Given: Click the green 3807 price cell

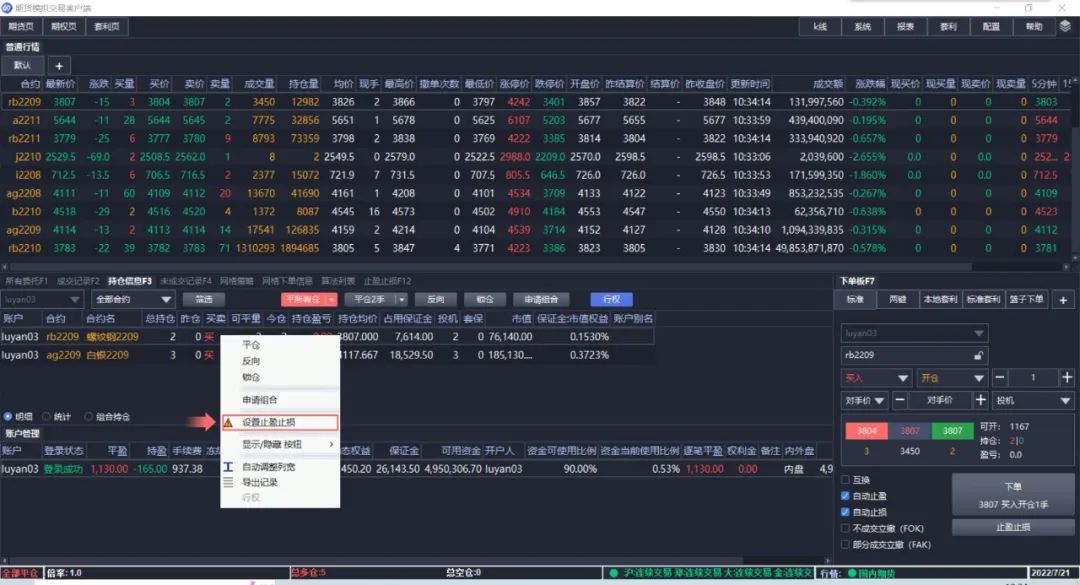Looking at the screenshot, I should (x=951, y=429).
